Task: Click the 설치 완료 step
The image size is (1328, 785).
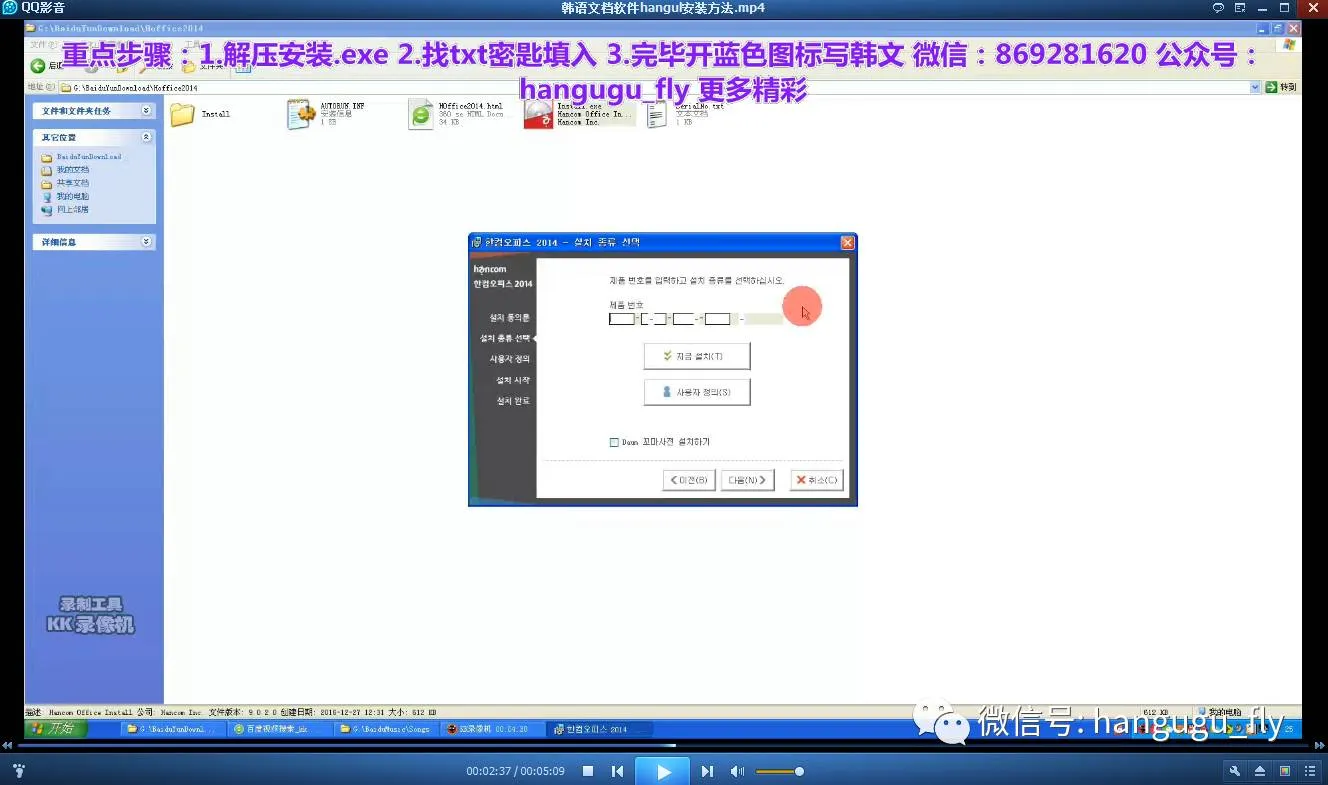Action: click(513, 401)
